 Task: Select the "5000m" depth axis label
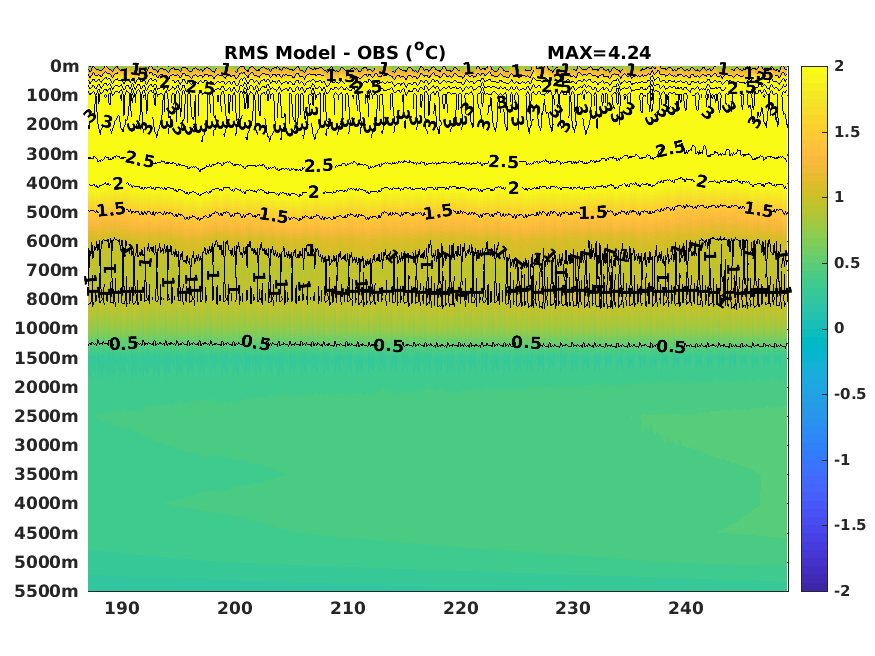coord(47,562)
